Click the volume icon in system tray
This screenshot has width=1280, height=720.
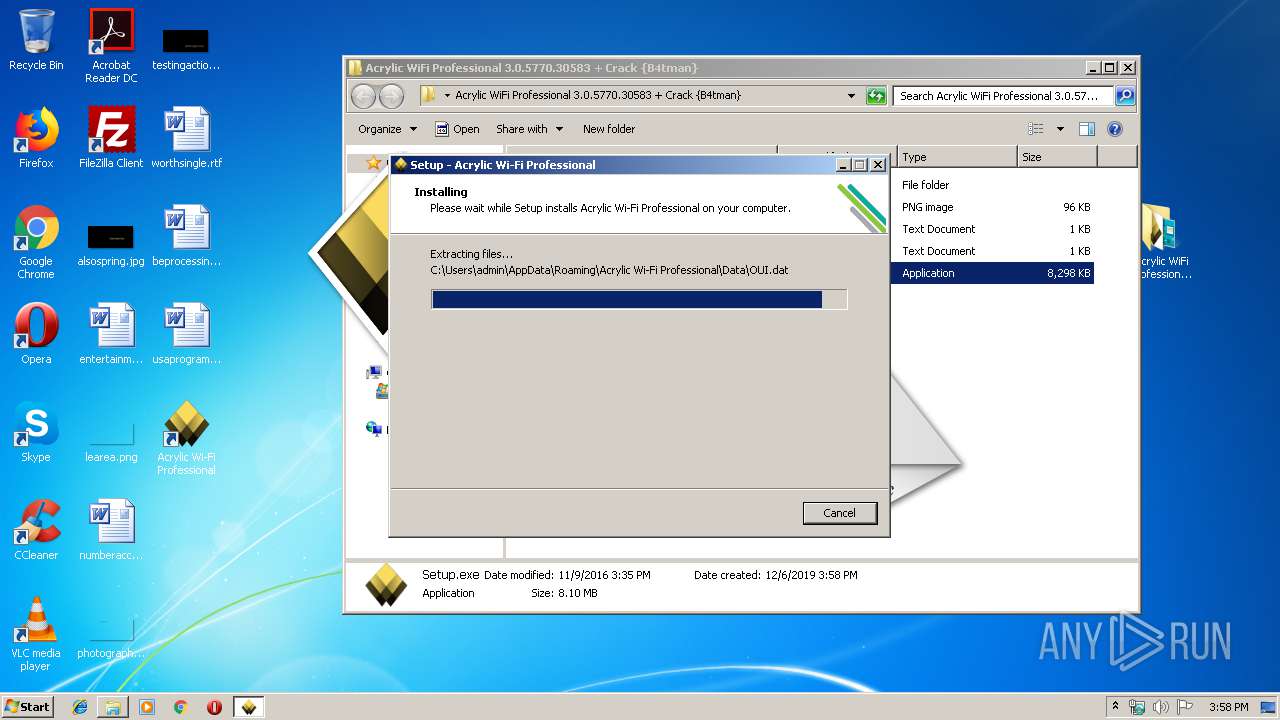(x=1161, y=707)
